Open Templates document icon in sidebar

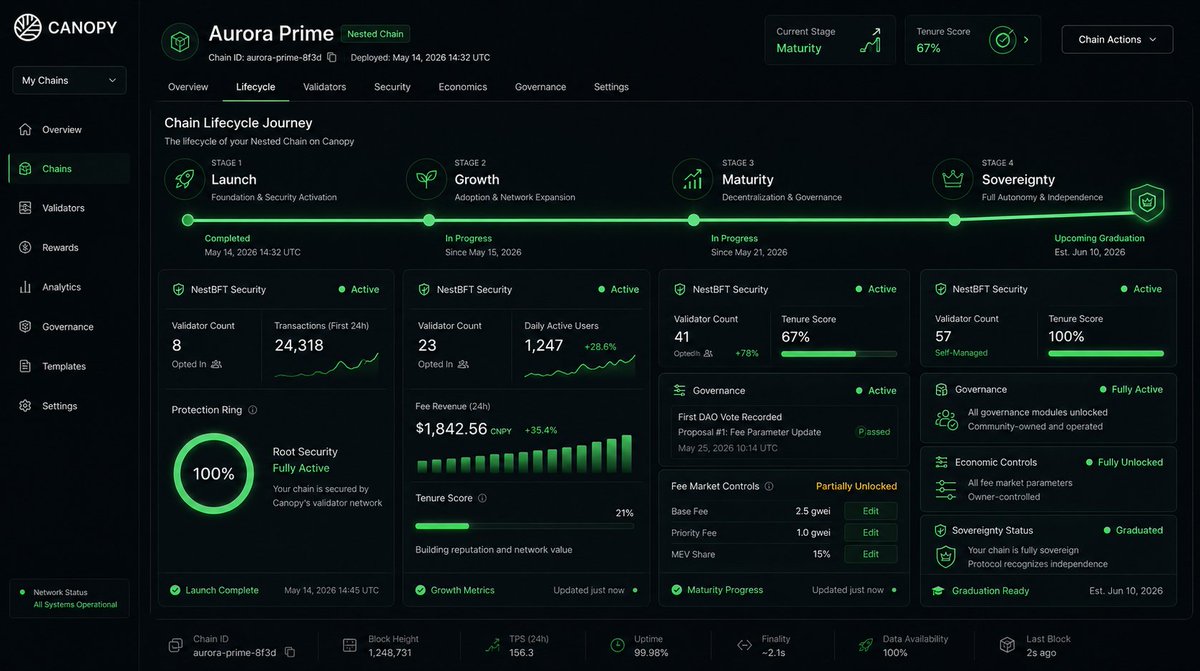[25, 366]
